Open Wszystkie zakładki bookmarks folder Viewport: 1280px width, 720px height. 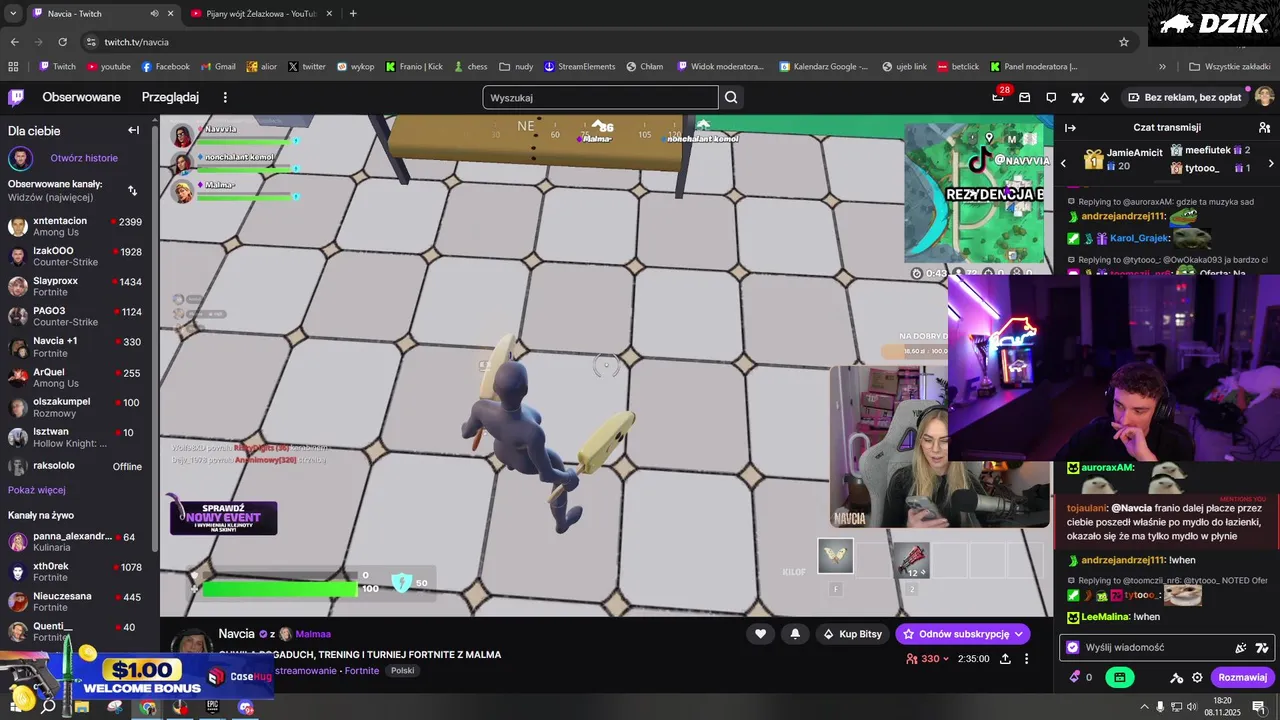(x=1229, y=67)
